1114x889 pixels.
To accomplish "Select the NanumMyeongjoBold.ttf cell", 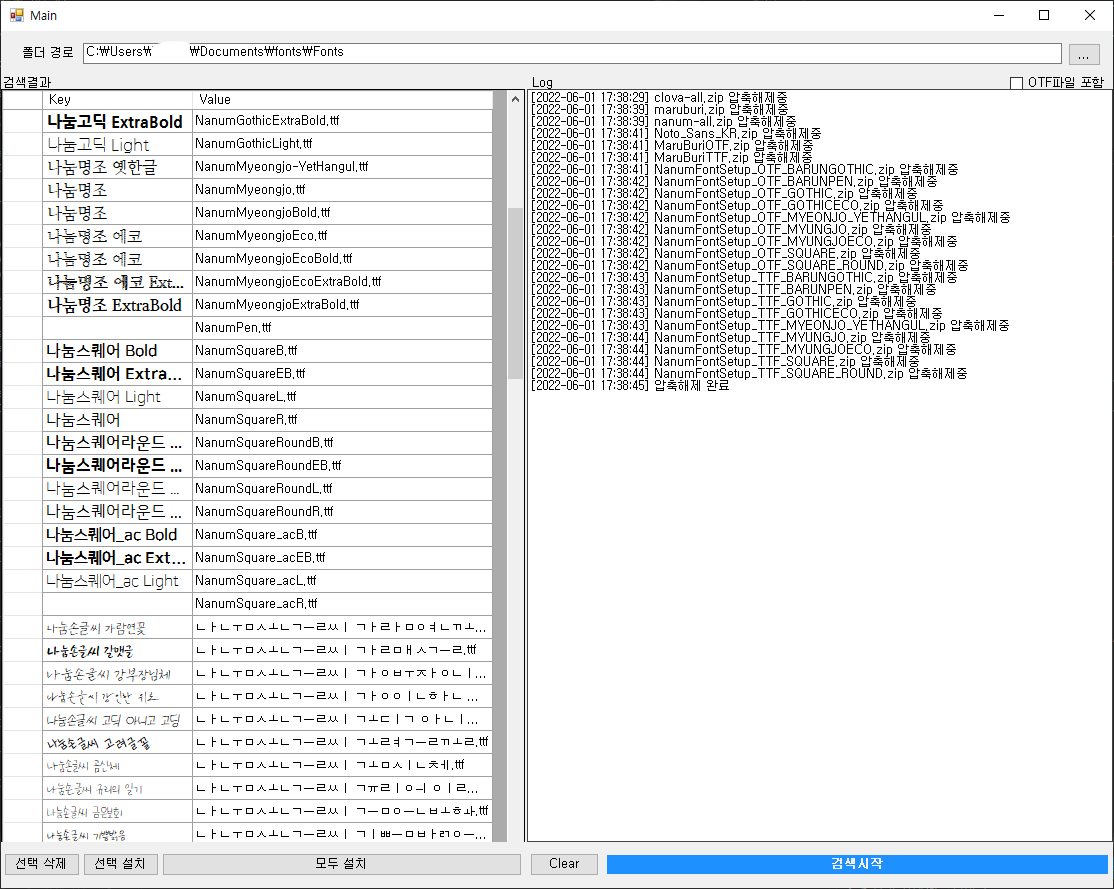I will point(342,212).
